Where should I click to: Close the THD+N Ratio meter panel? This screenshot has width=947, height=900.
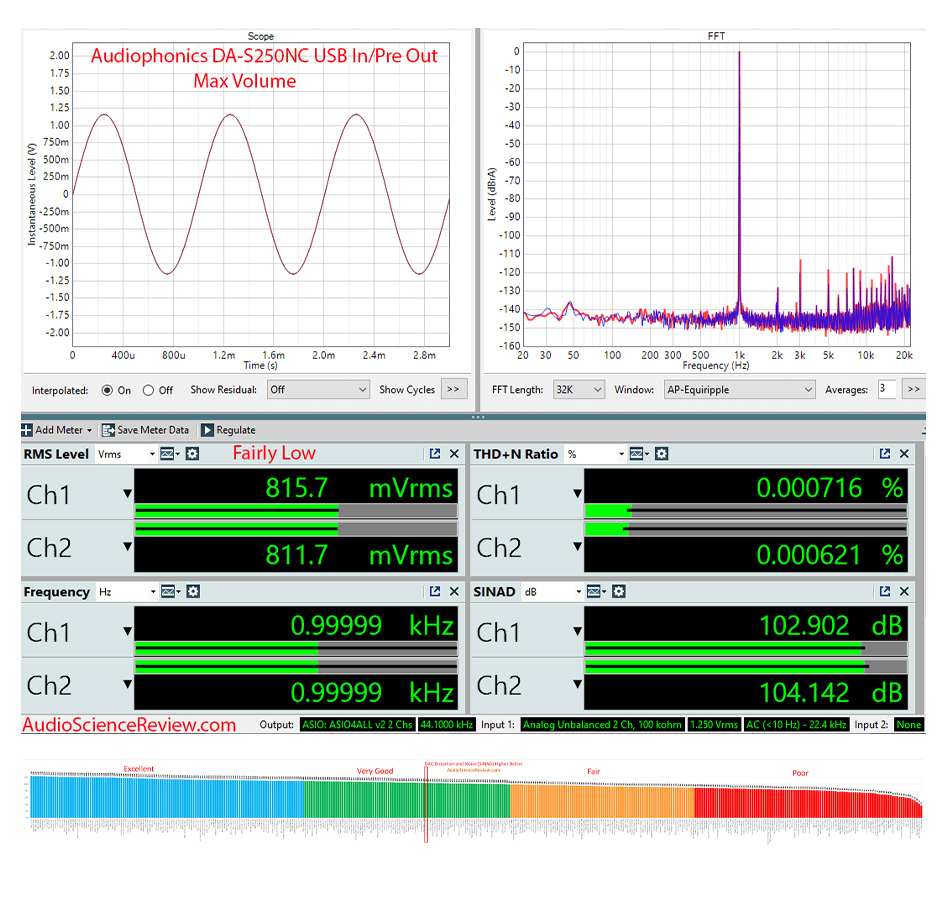902,454
